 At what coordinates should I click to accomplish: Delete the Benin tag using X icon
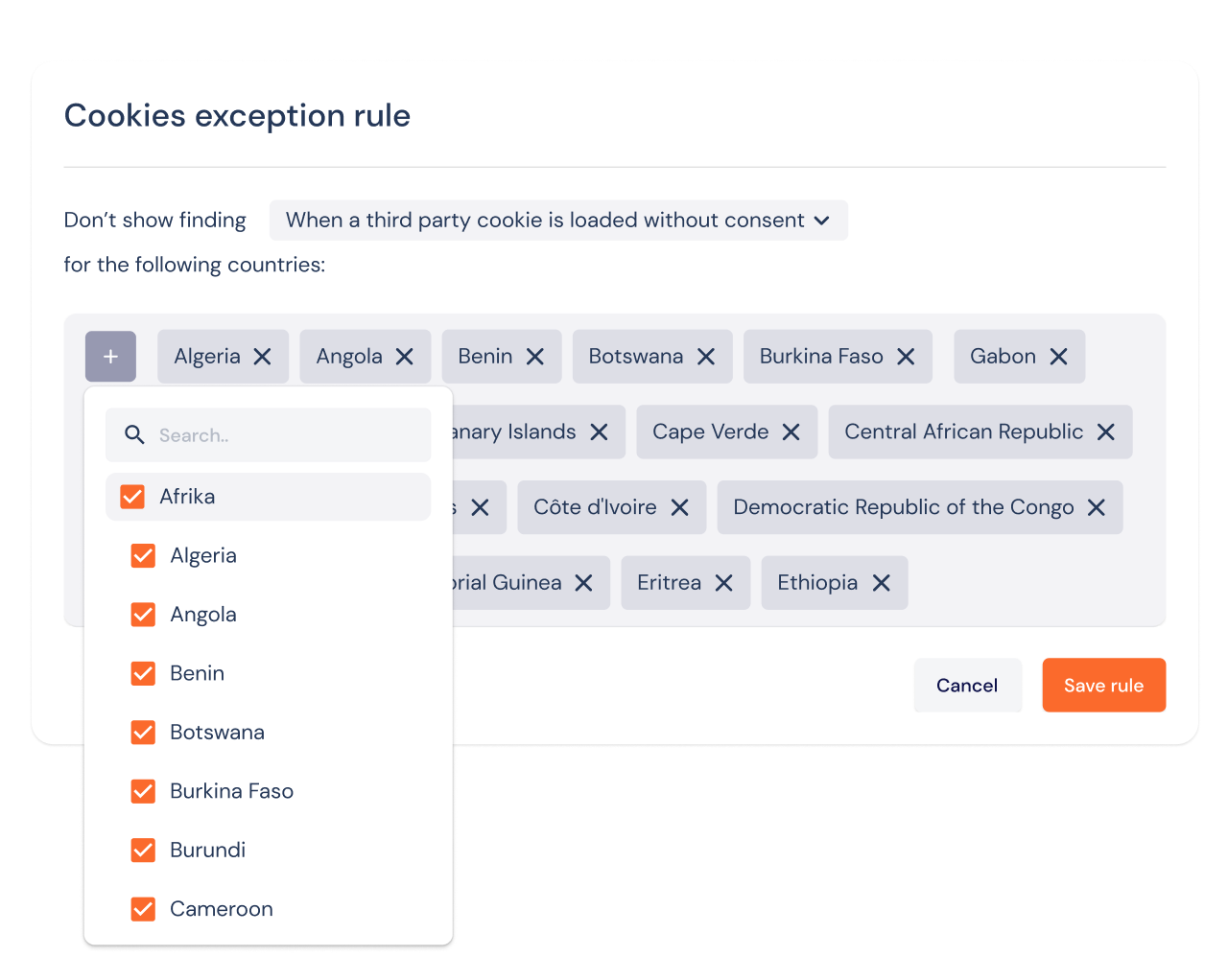535,357
